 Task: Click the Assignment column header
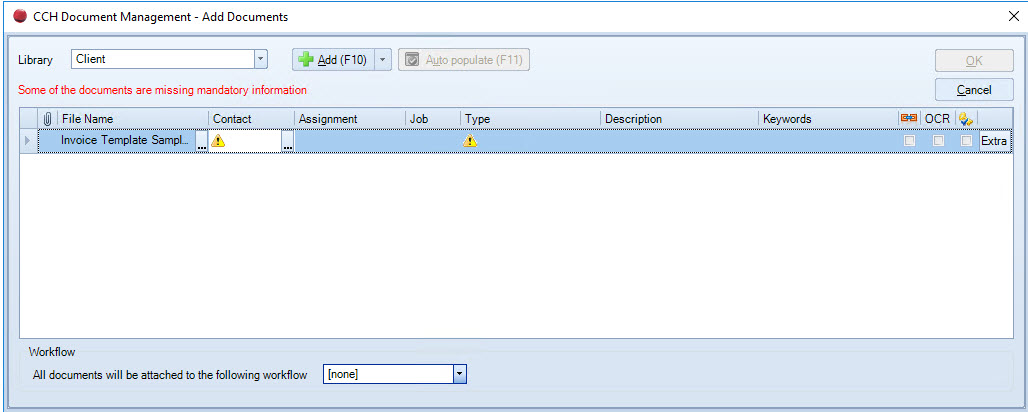click(349, 119)
